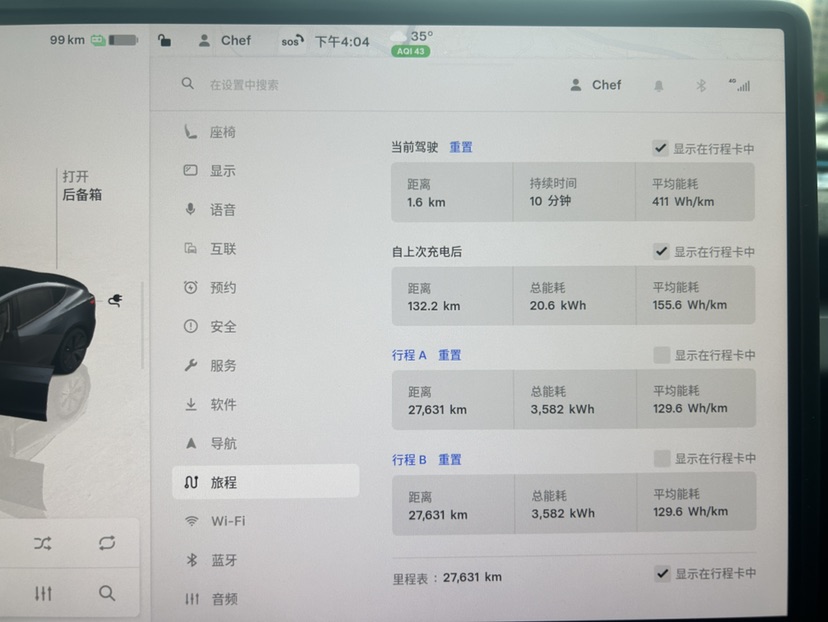Click the 35° weather and AQI 43 indicator
This screenshot has height=622, width=828.
(x=411, y=43)
